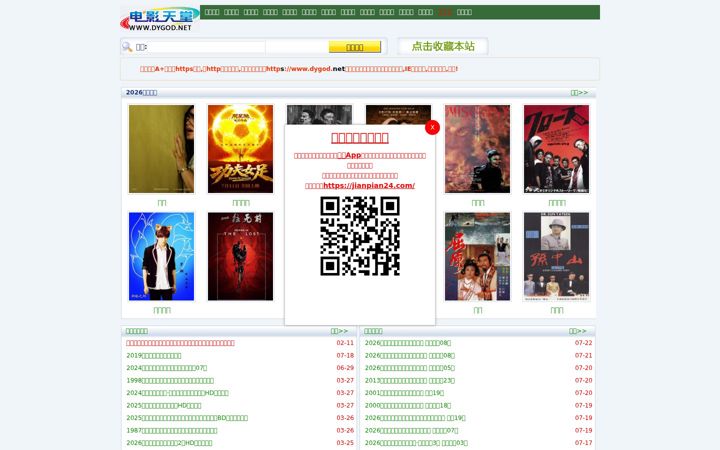Open the dark red THE LOST poster

[240, 256]
